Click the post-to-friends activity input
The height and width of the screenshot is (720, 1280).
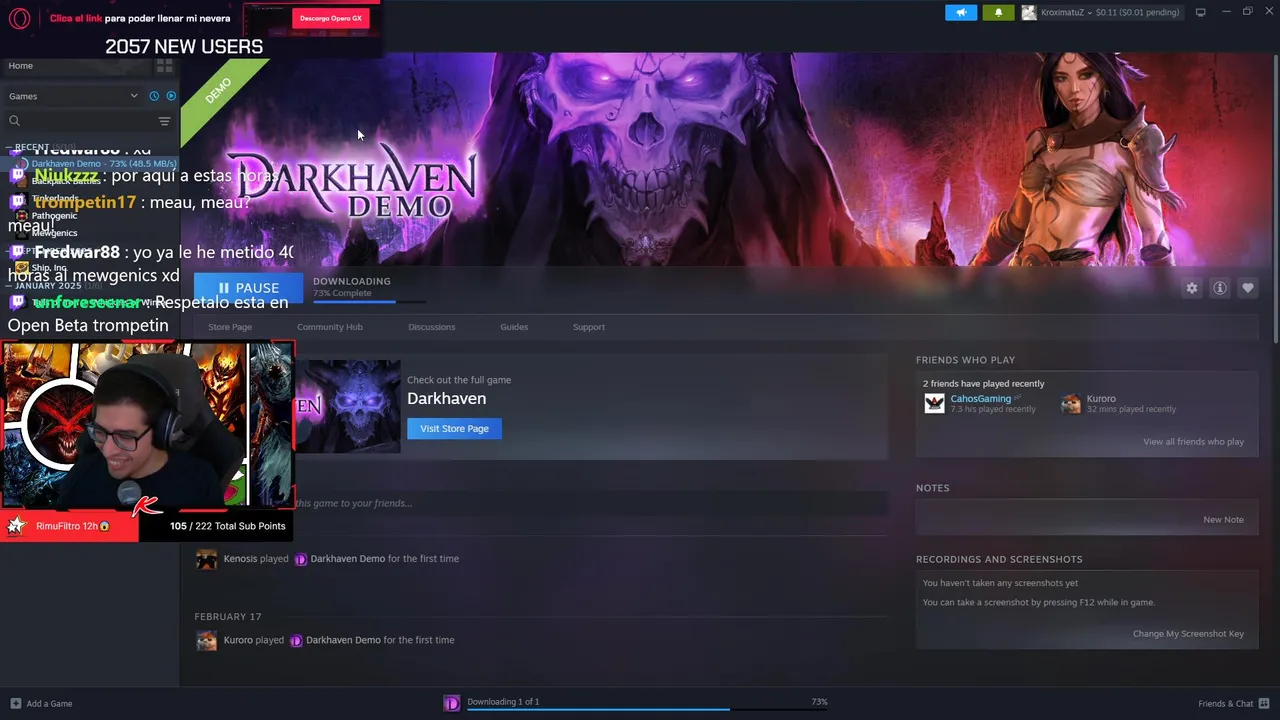(590, 503)
